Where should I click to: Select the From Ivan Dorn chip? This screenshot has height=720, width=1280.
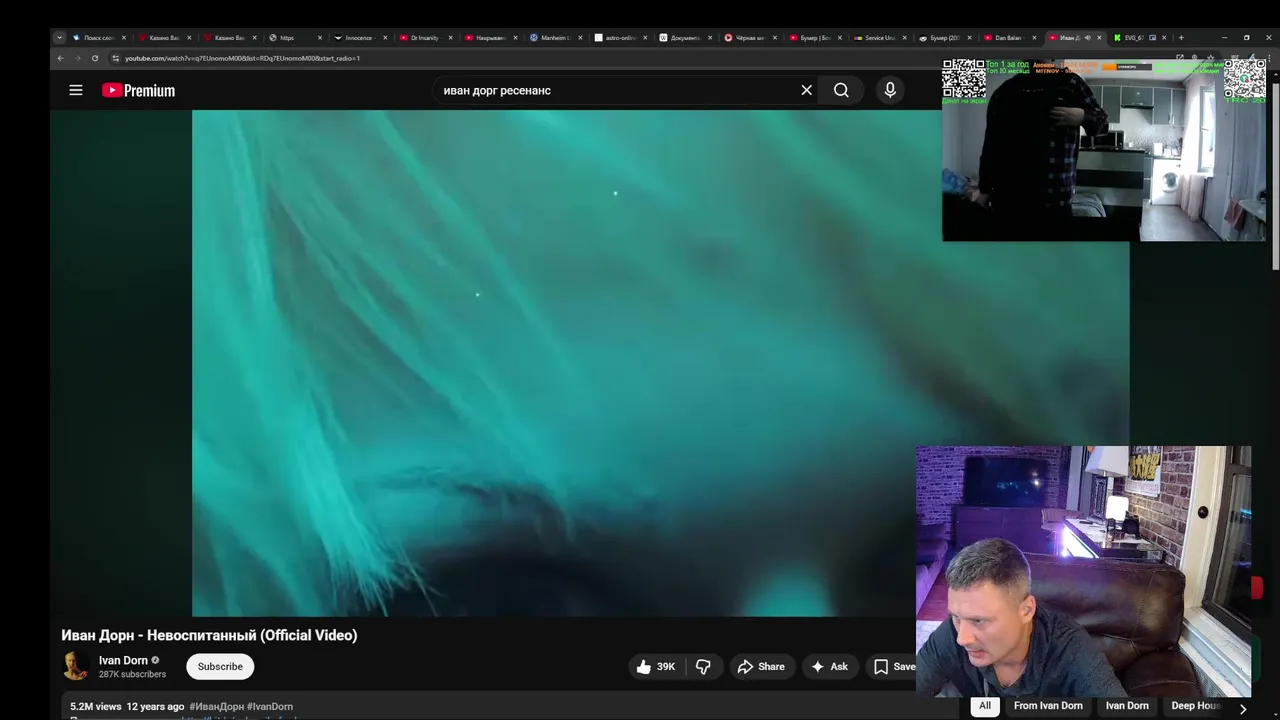[x=1048, y=706]
